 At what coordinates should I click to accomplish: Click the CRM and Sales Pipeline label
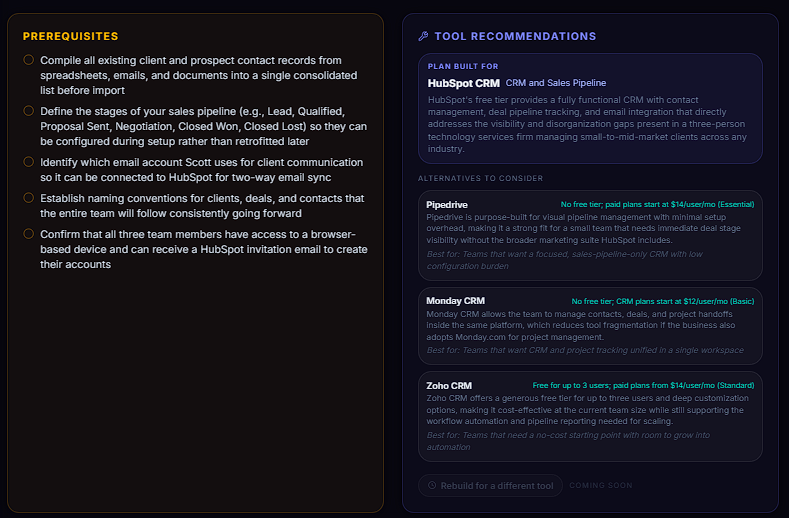tap(556, 83)
